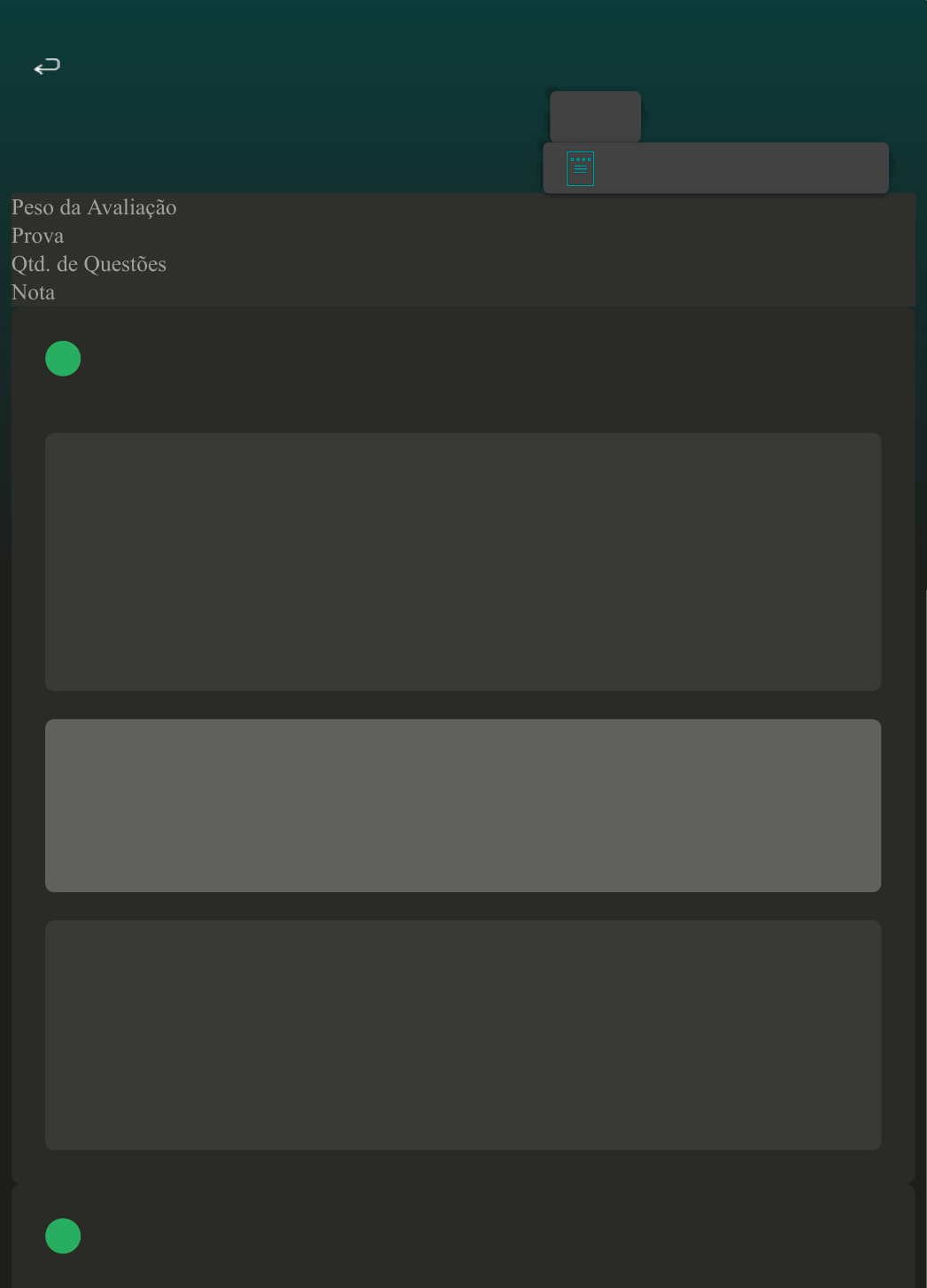Select the top dark gray card
Image resolution: width=927 pixels, height=1288 pixels.
pyautogui.click(x=463, y=562)
